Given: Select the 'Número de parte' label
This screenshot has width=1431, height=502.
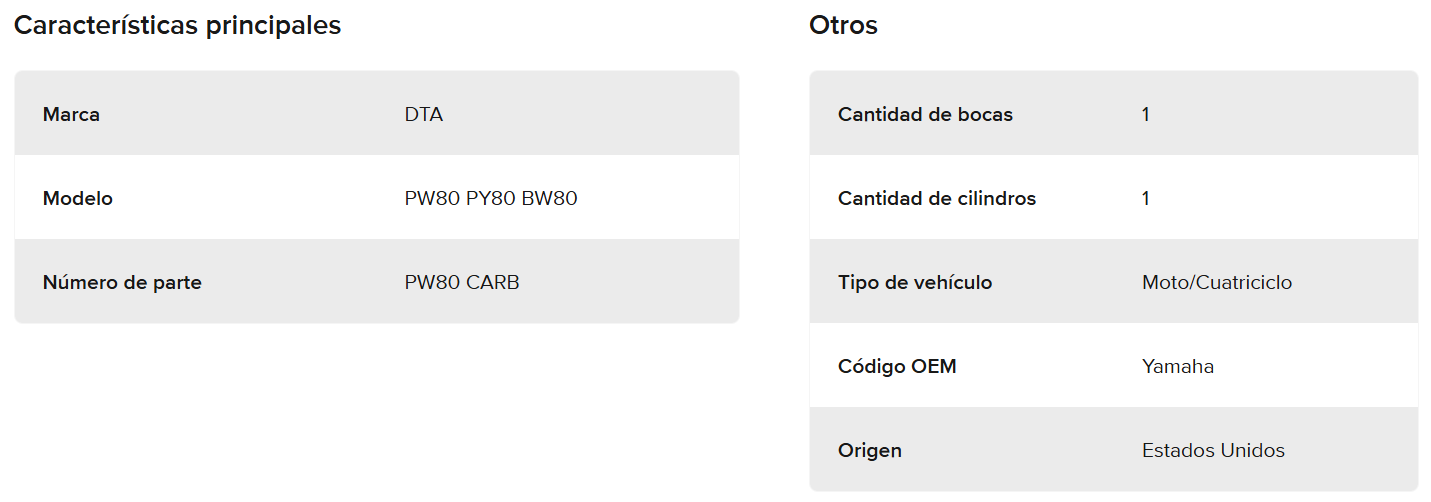Looking at the screenshot, I should pos(122,282).
